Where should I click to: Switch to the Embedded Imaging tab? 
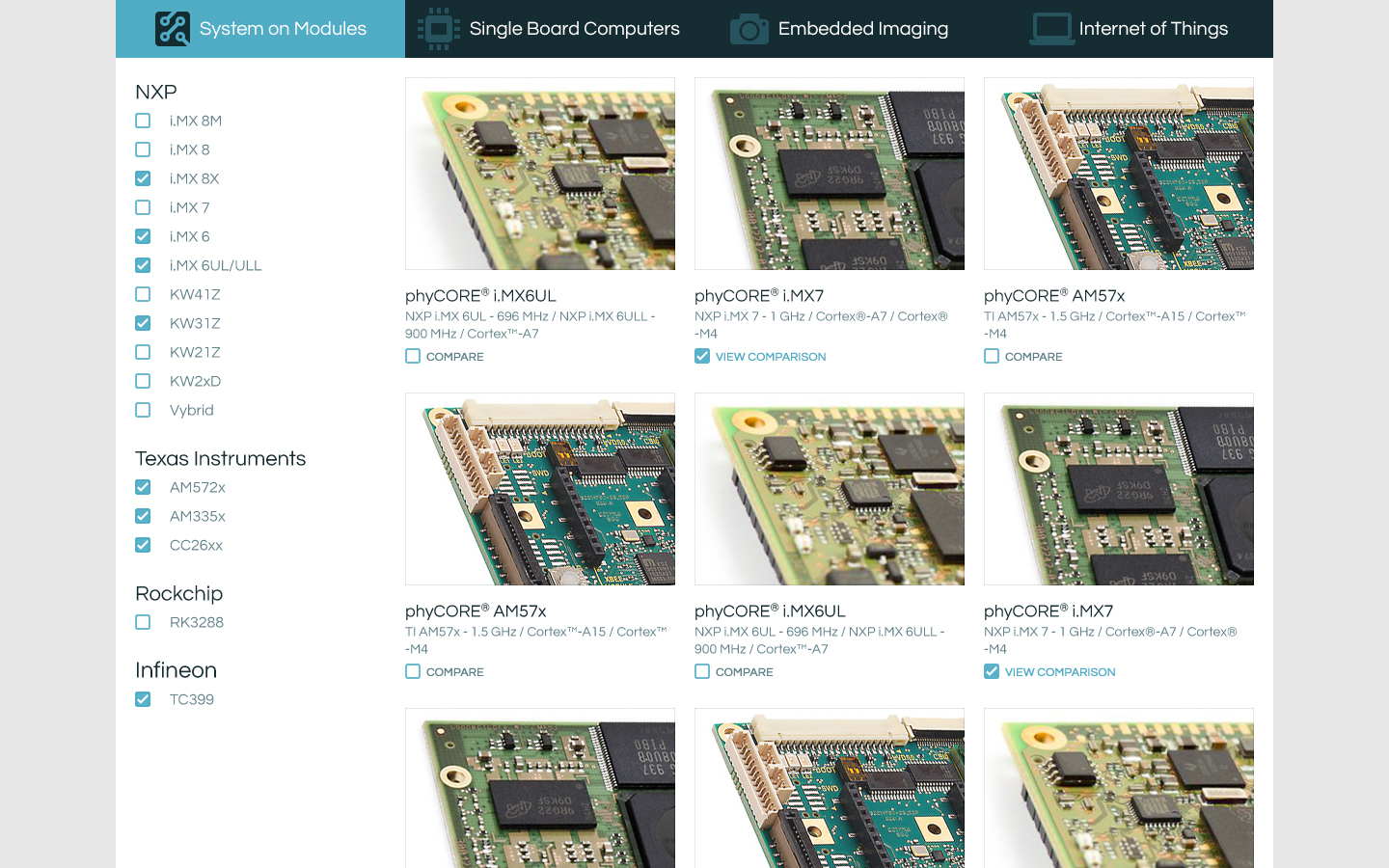(x=862, y=29)
